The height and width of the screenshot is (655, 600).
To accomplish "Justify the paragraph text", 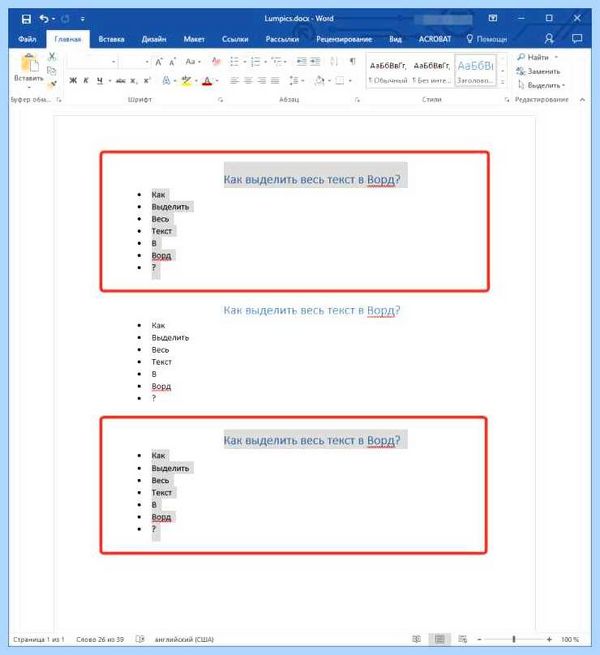I will (275, 81).
